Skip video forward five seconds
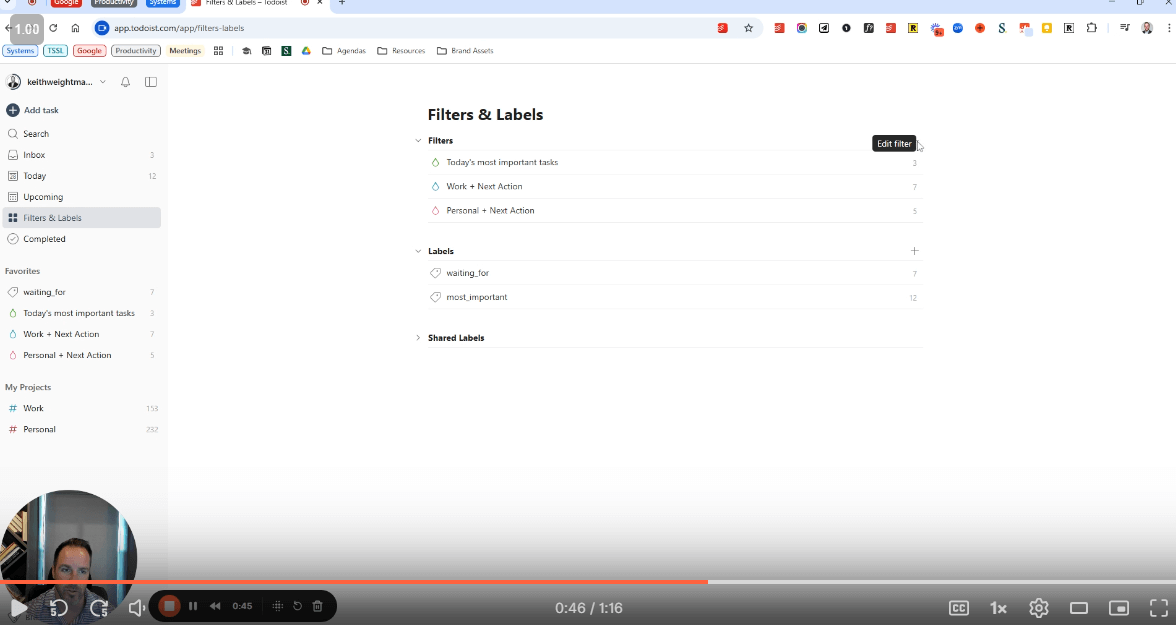Image resolution: width=1176 pixels, height=625 pixels. [x=99, y=608]
